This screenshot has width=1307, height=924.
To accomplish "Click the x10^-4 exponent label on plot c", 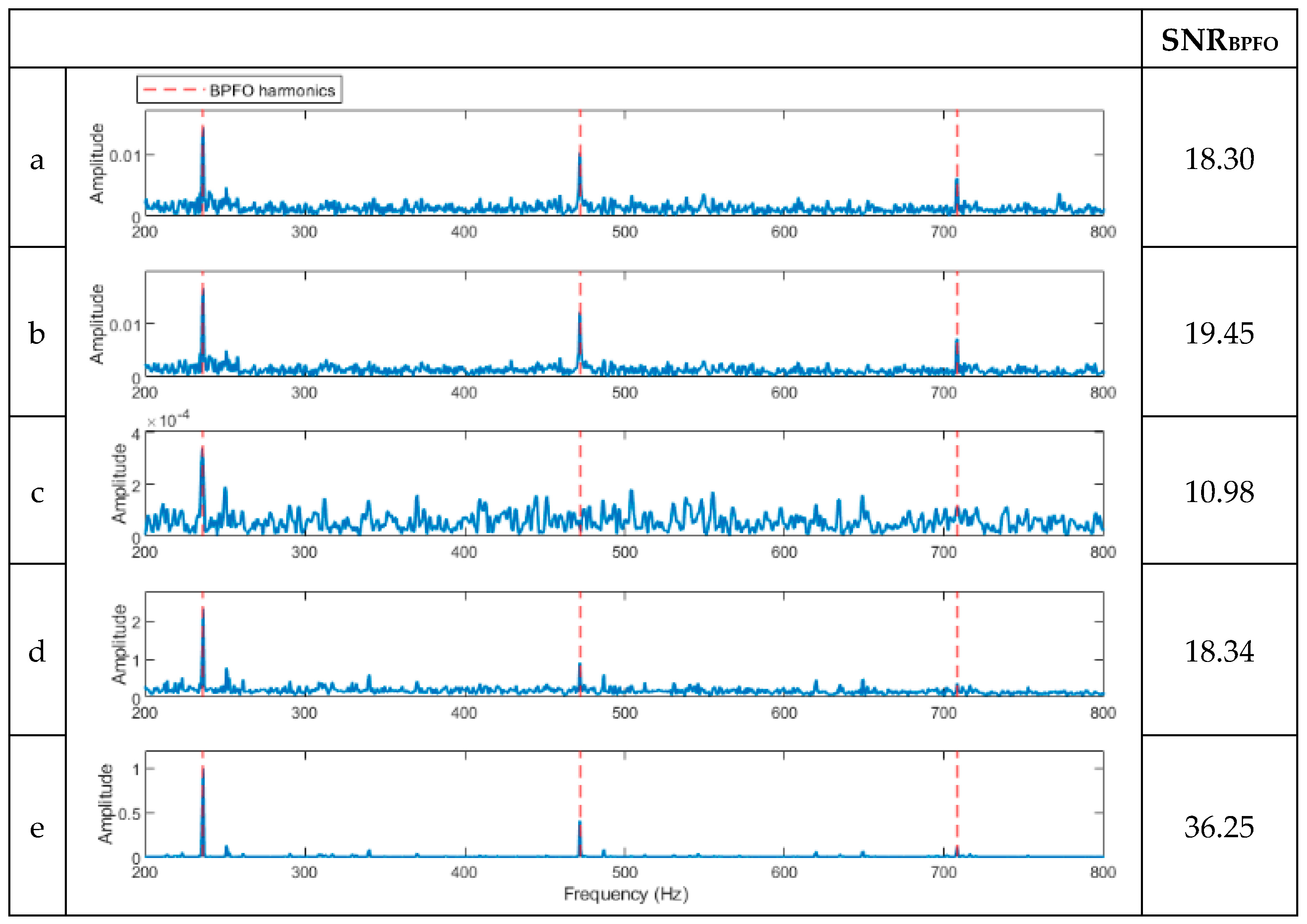I will 168,420.
